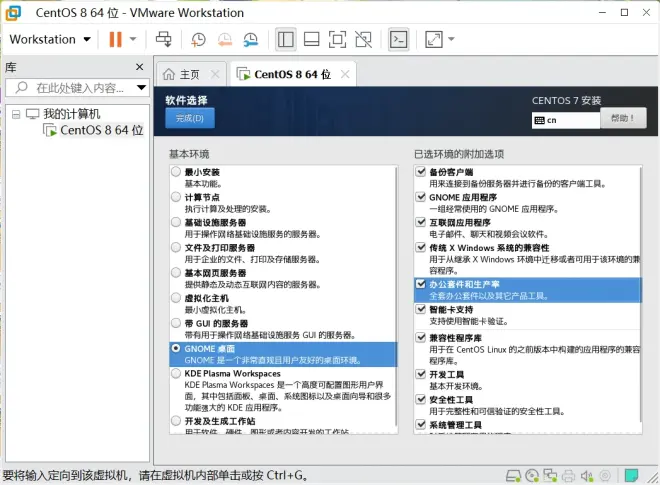Viewport: 660px width, 485px height.
Task: Open the Workstation menu
Action: point(50,40)
